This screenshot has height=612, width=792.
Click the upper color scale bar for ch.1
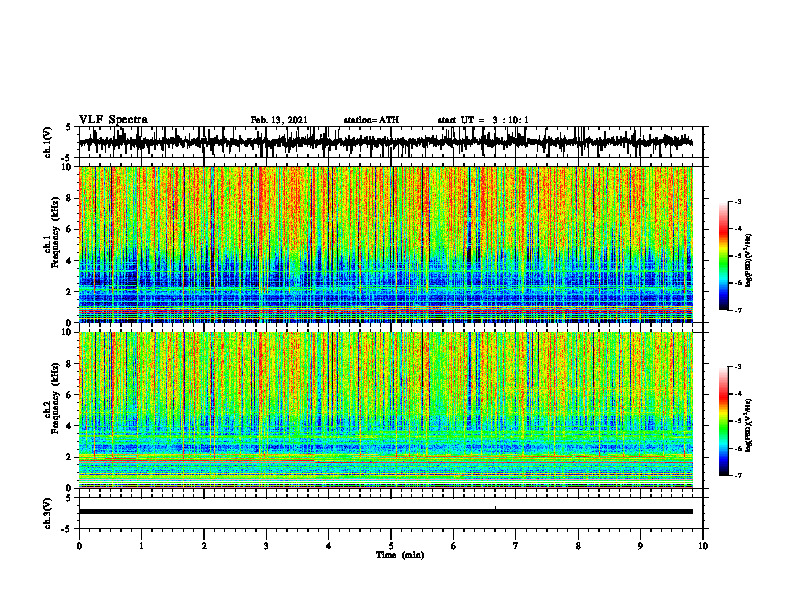click(x=724, y=256)
